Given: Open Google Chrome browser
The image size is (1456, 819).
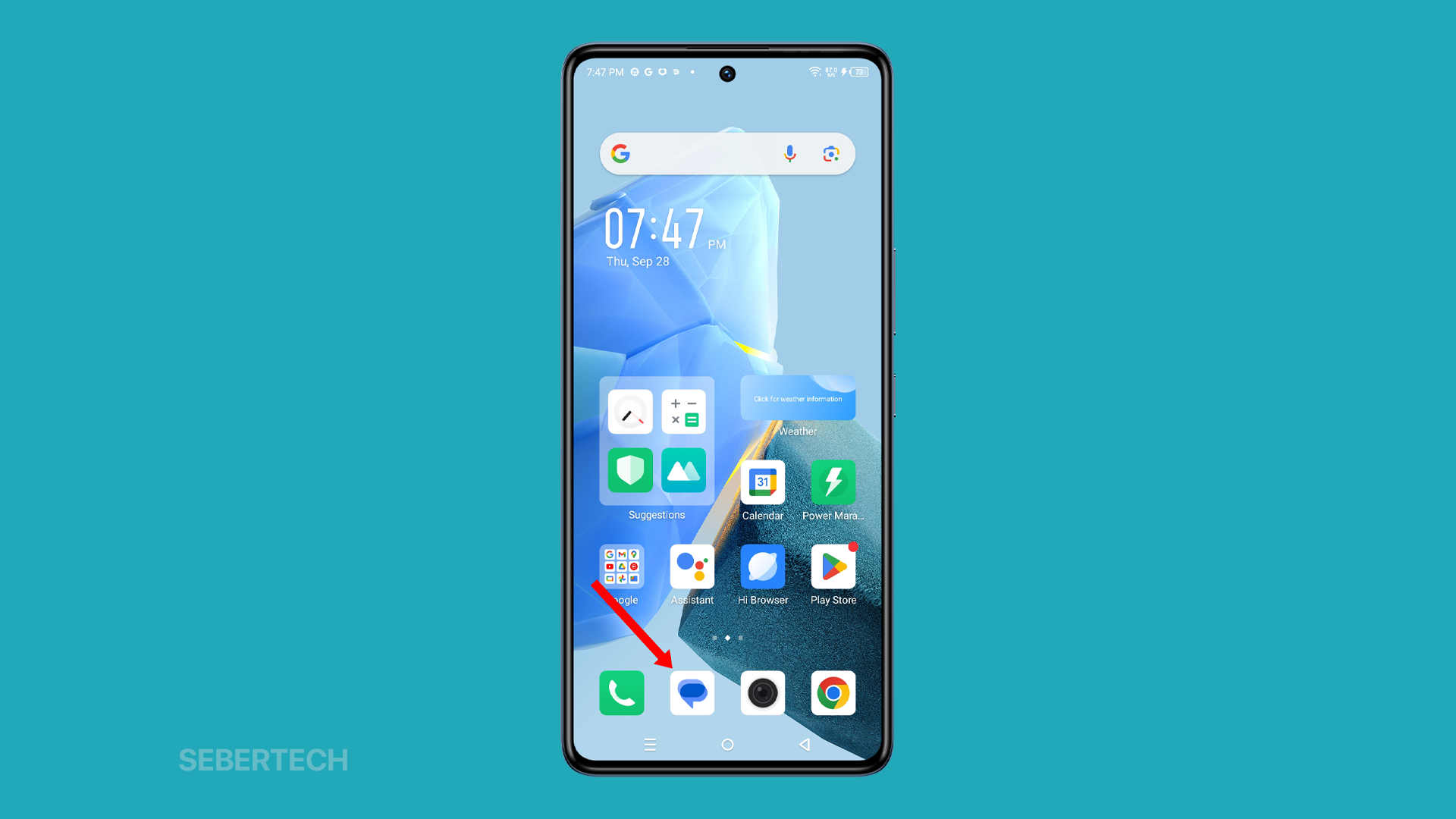Looking at the screenshot, I should pyautogui.click(x=833, y=693).
